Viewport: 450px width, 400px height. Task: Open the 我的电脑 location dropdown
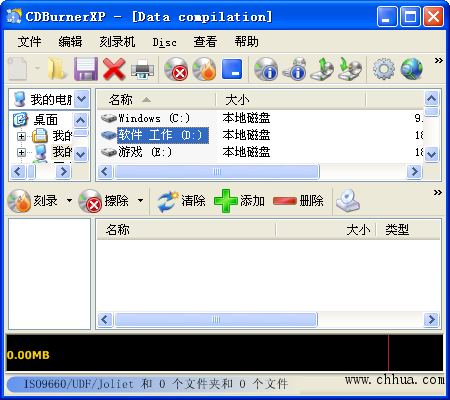coord(82,99)
